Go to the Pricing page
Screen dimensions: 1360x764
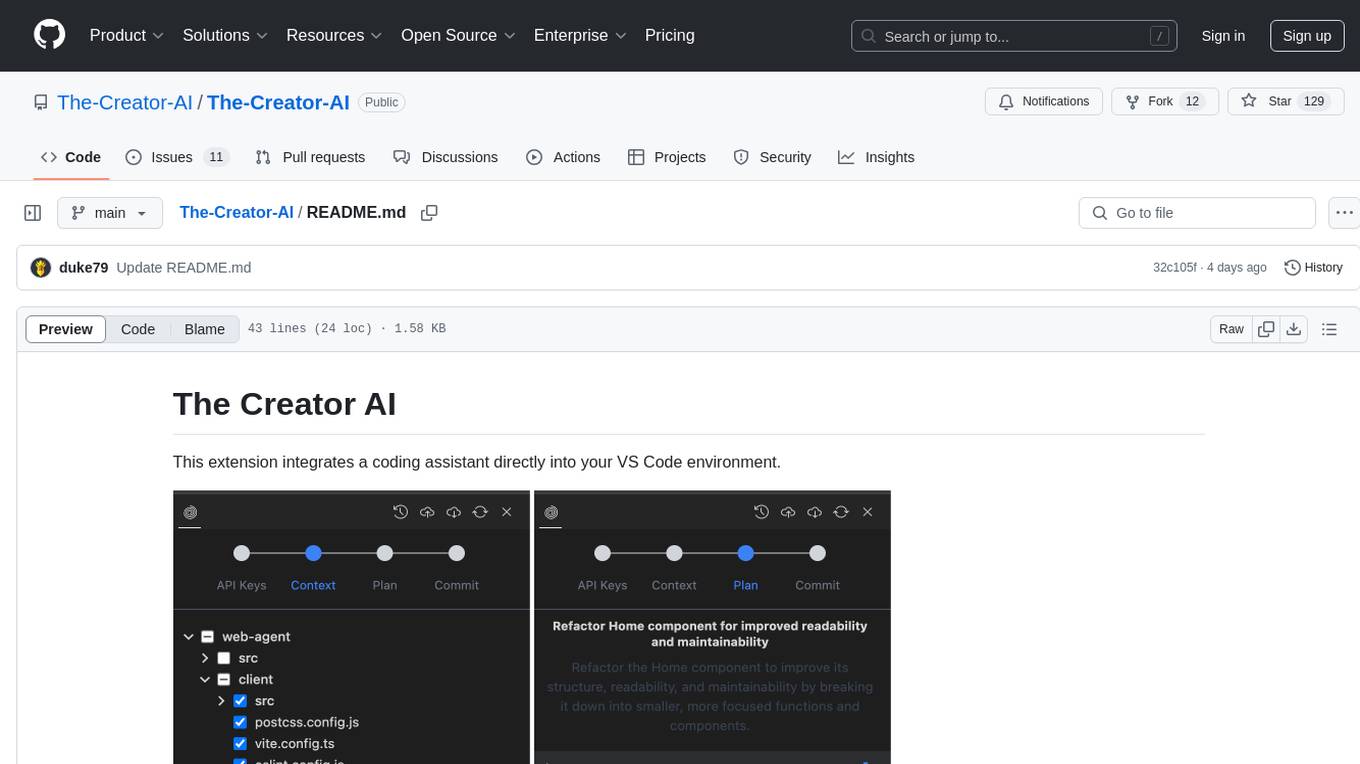[670, 35]
